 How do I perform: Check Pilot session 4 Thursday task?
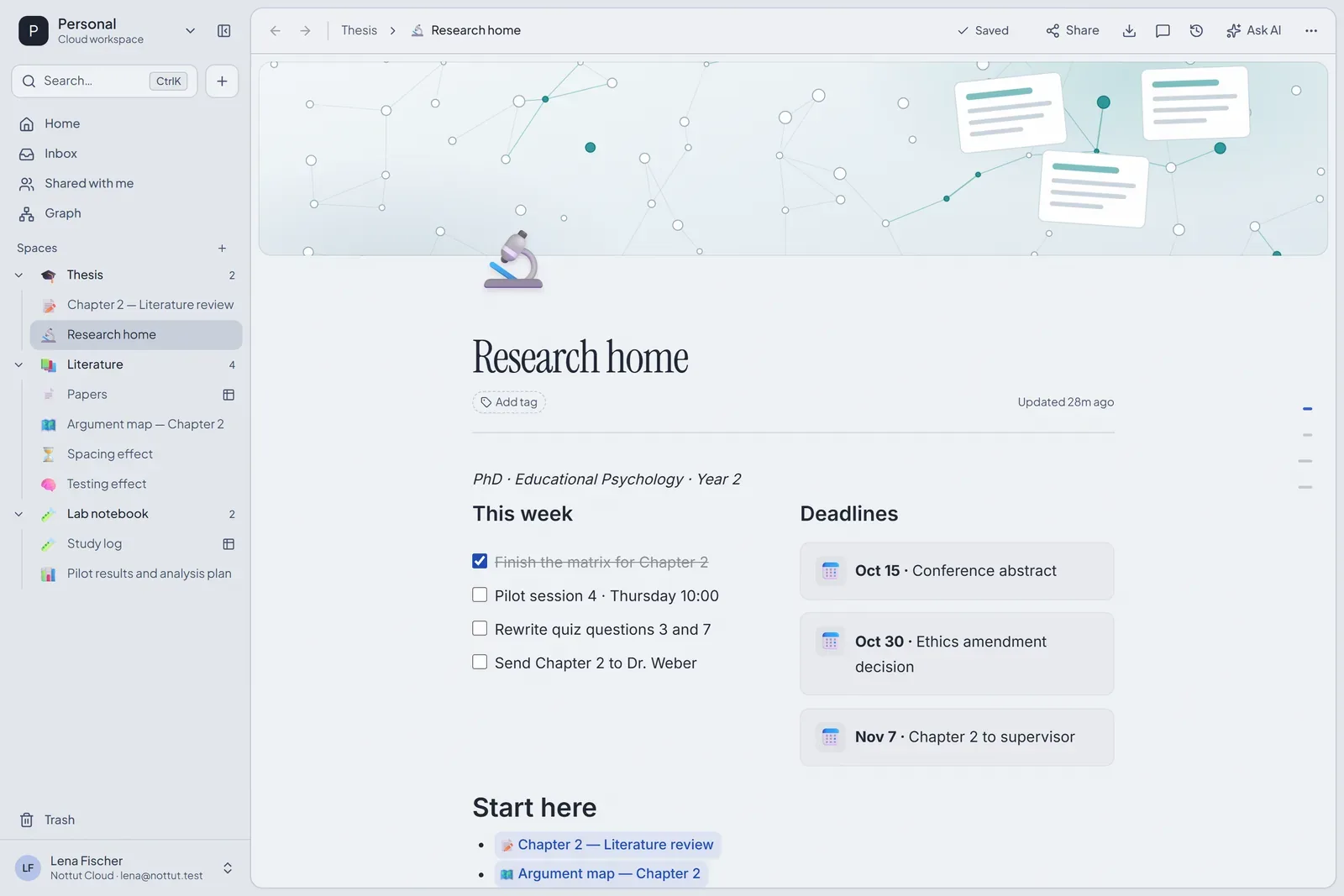point(480,595)
